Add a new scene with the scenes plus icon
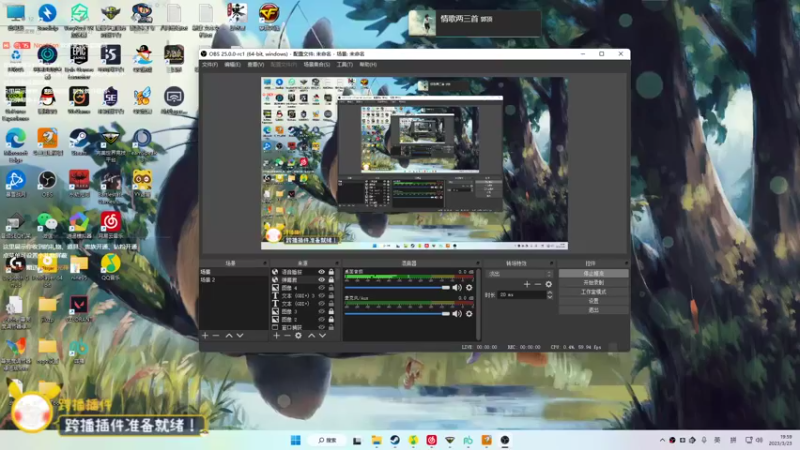Image resolution: width=800 pixels, height=450 pixels. pos(205,336)
